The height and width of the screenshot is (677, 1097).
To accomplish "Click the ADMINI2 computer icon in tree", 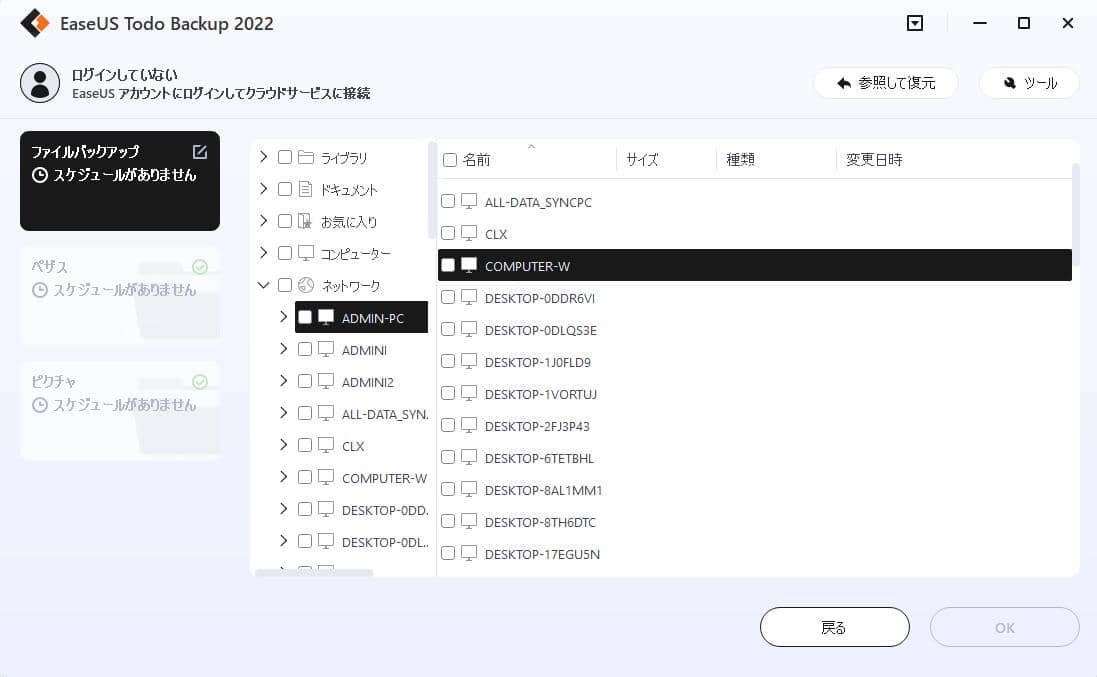I will [x=326, y=381].
